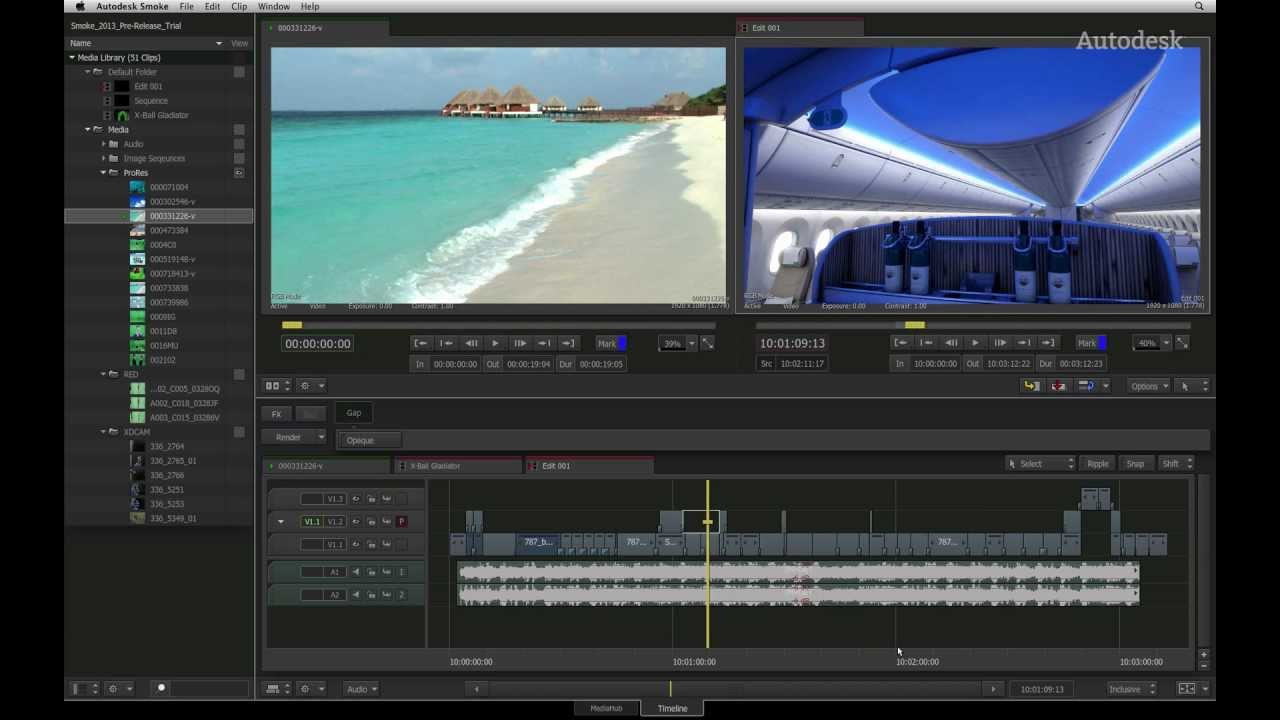The image size is (1280, 720).
Task: Collapse the ProRes folder
Action: pos(103,173)
